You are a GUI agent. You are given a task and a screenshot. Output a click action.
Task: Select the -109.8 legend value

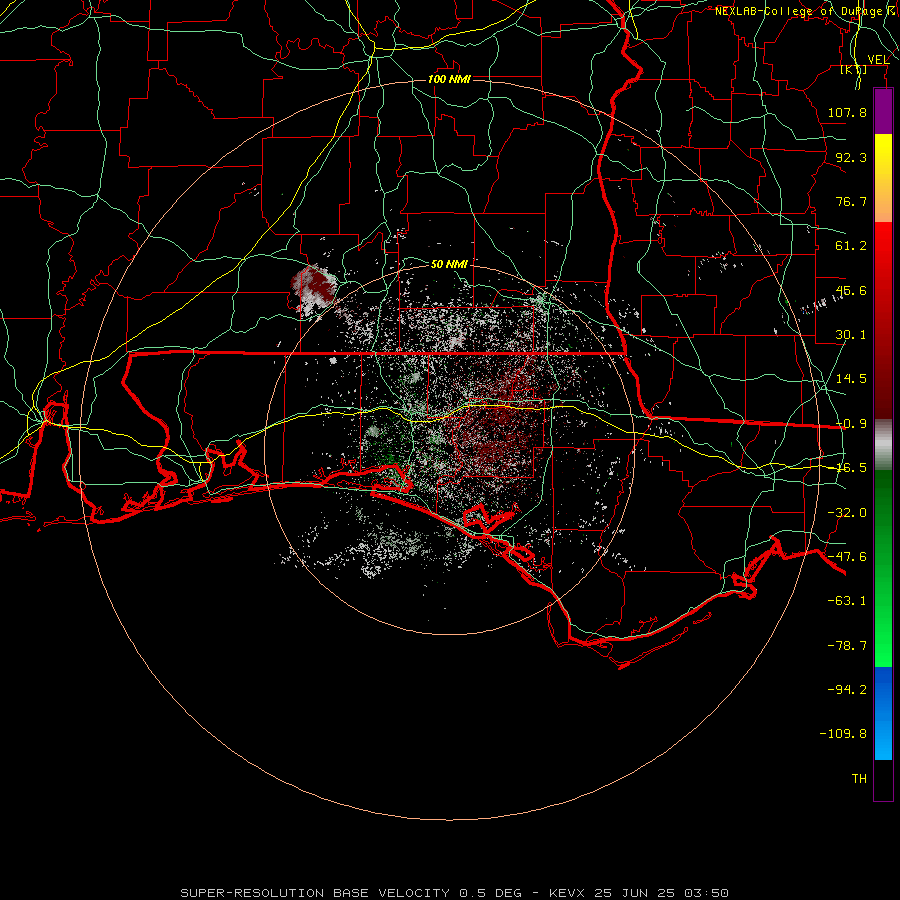(x=843, y=734)
